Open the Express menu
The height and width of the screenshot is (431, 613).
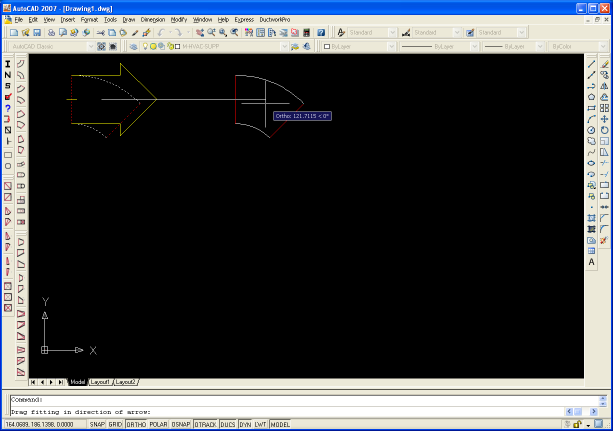tap(244, 20)
